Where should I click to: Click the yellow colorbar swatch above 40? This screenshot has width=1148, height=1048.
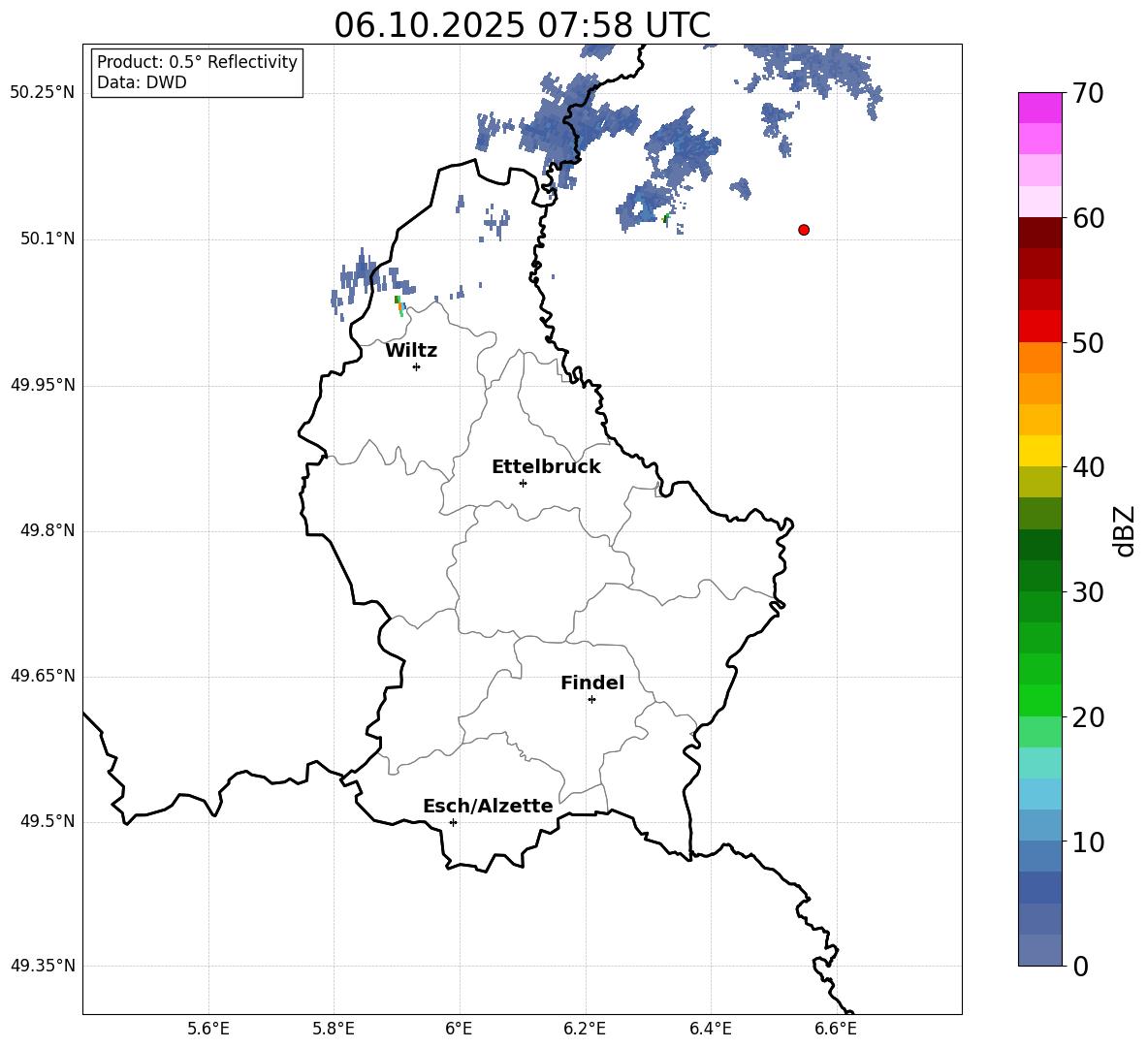tap(1039, 451)
